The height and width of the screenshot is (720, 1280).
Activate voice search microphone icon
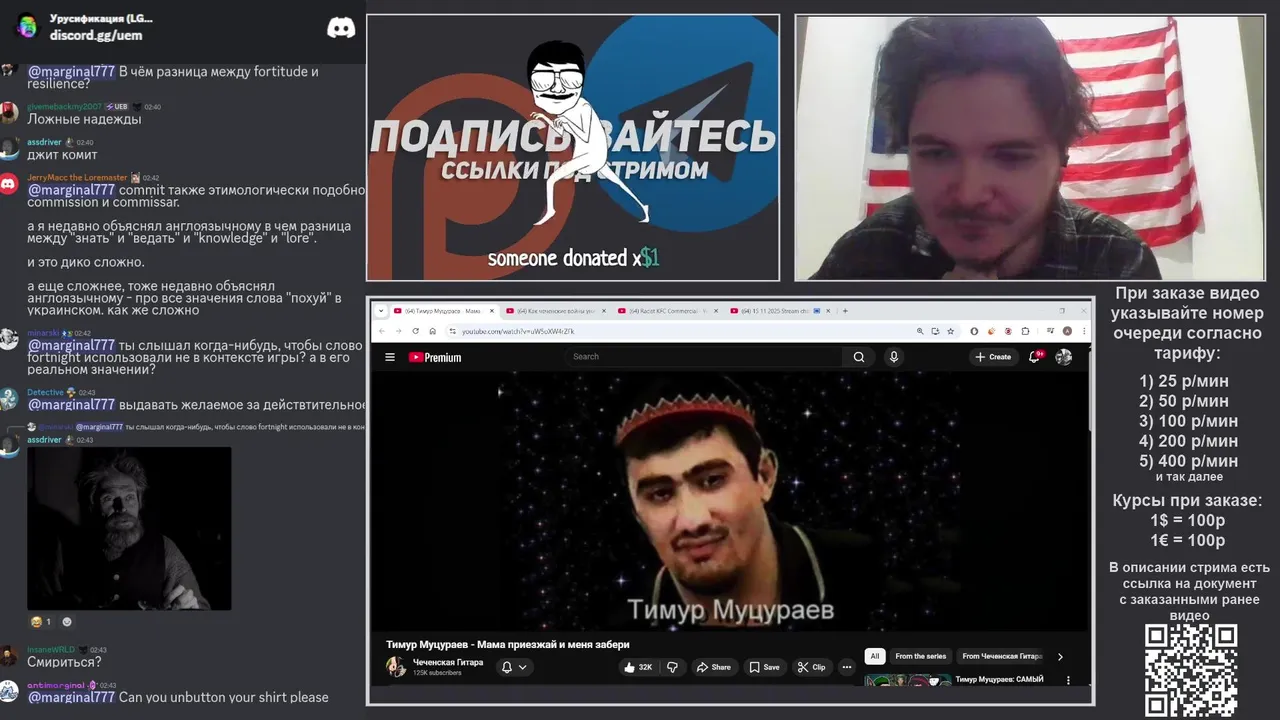[x=894, y=357]
